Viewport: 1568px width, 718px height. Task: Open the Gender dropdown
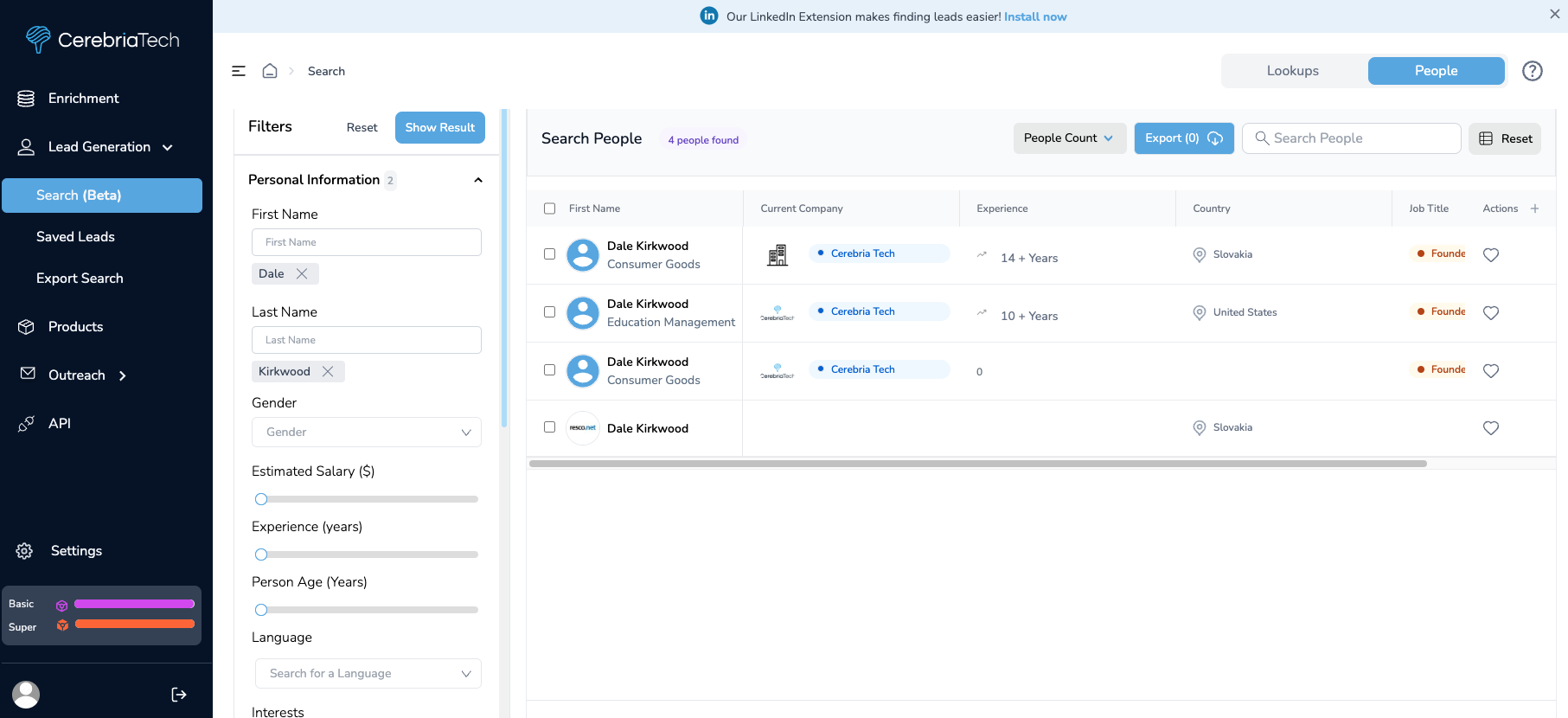point(367,432)
